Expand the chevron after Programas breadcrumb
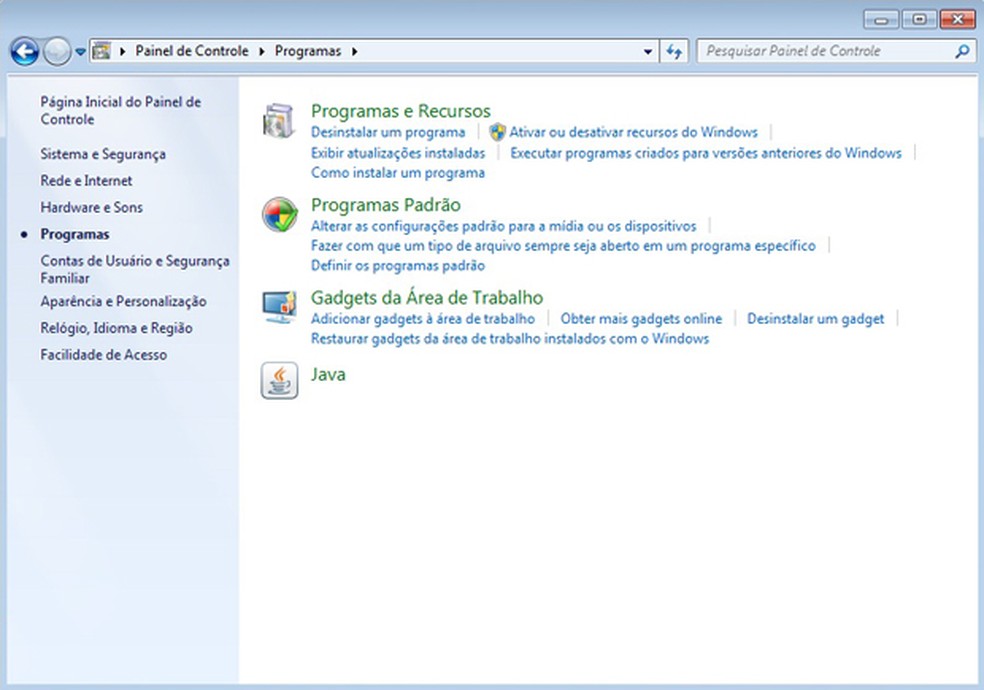Image resolution: width=984 pixels, height=690 pixels. [355, 50]
